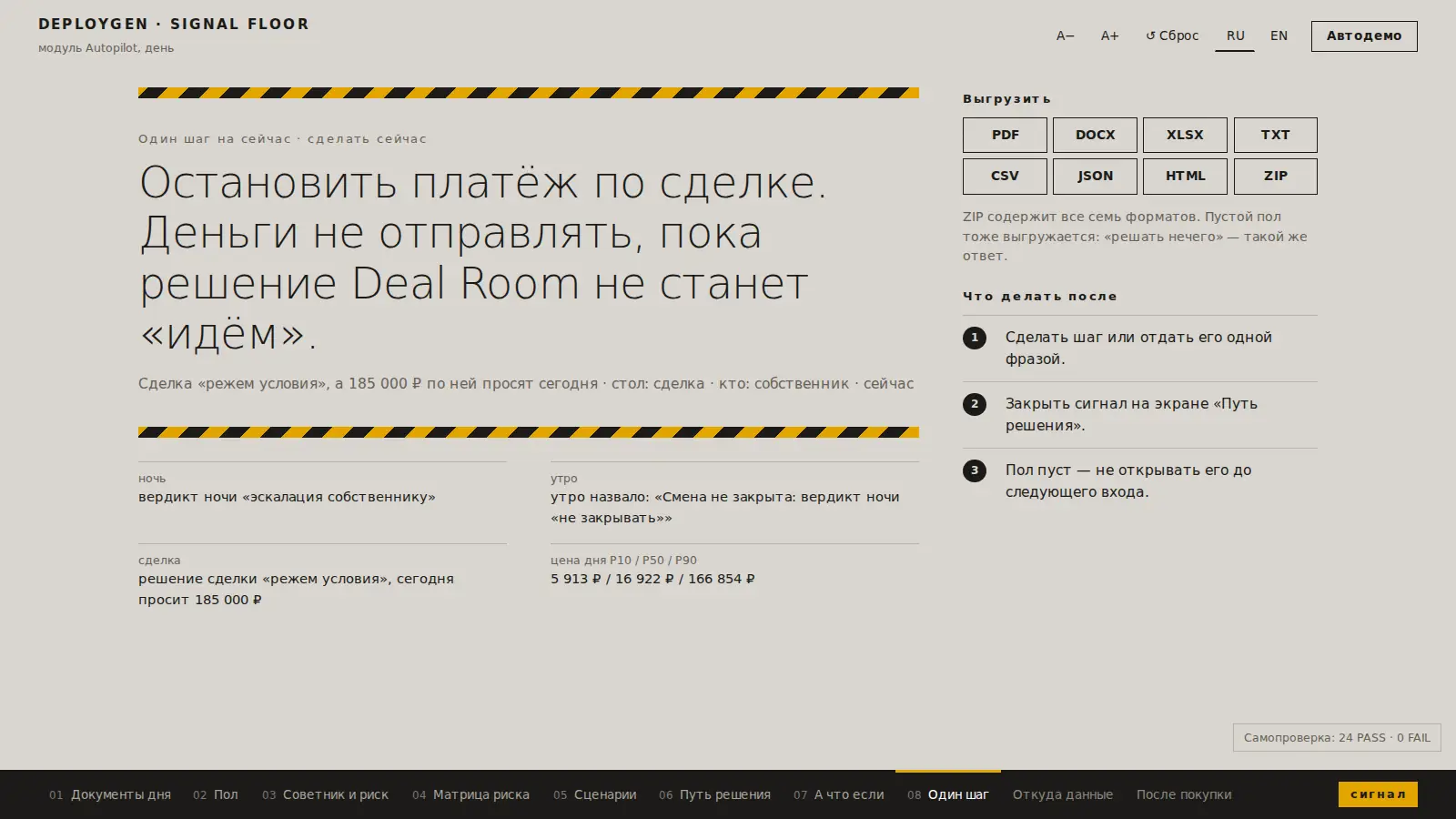Click the "ZIP содержит все семь форматов" note
This screenshot has width=1456, height=819.
pos(1135,236)
